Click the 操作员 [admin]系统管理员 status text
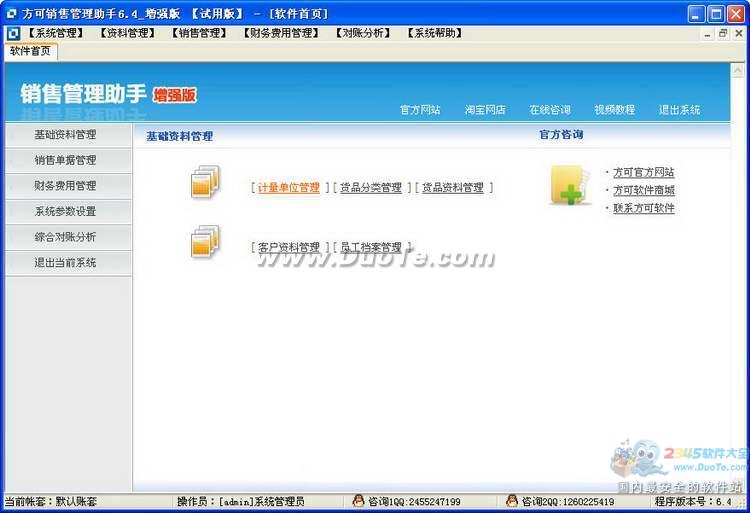The image size is (750, 513). pos(241,502)
